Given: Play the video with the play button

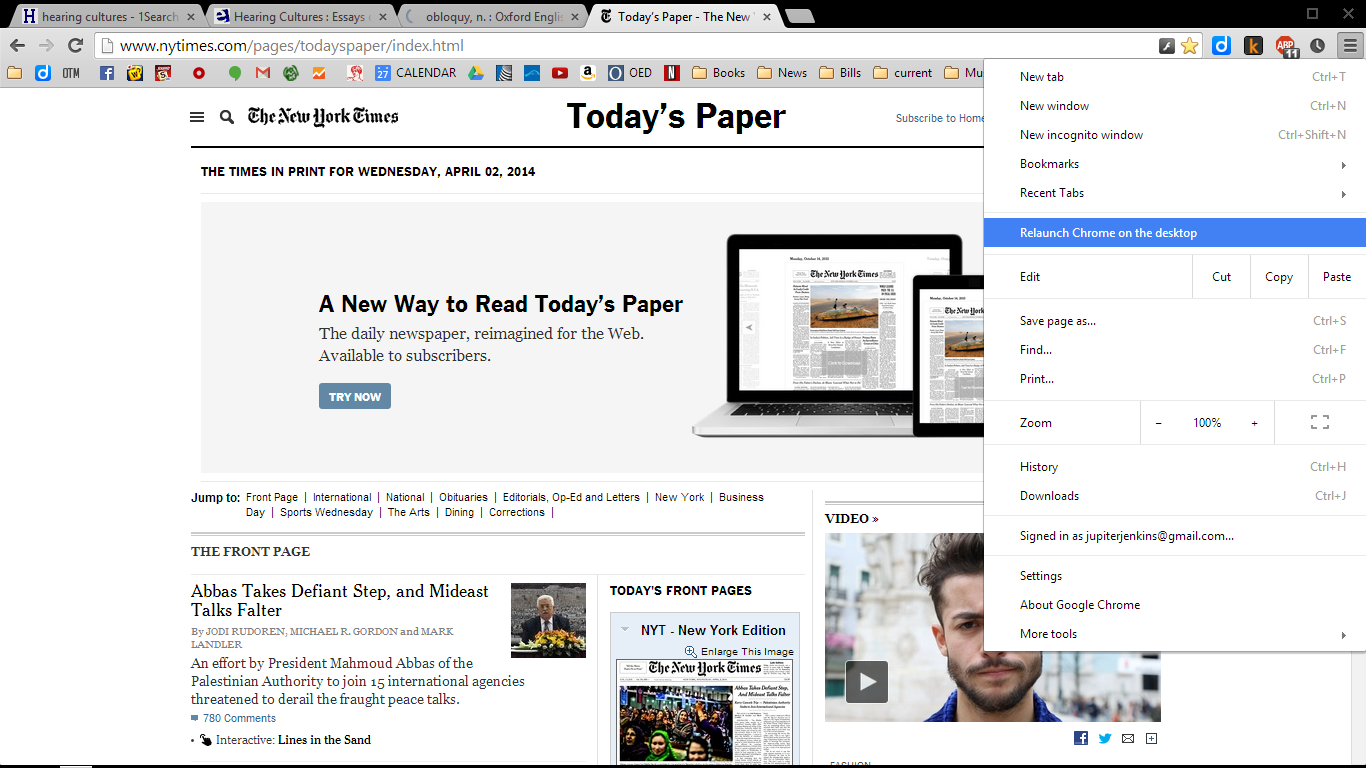Looking at the screenshot, I should pos(866,682).
